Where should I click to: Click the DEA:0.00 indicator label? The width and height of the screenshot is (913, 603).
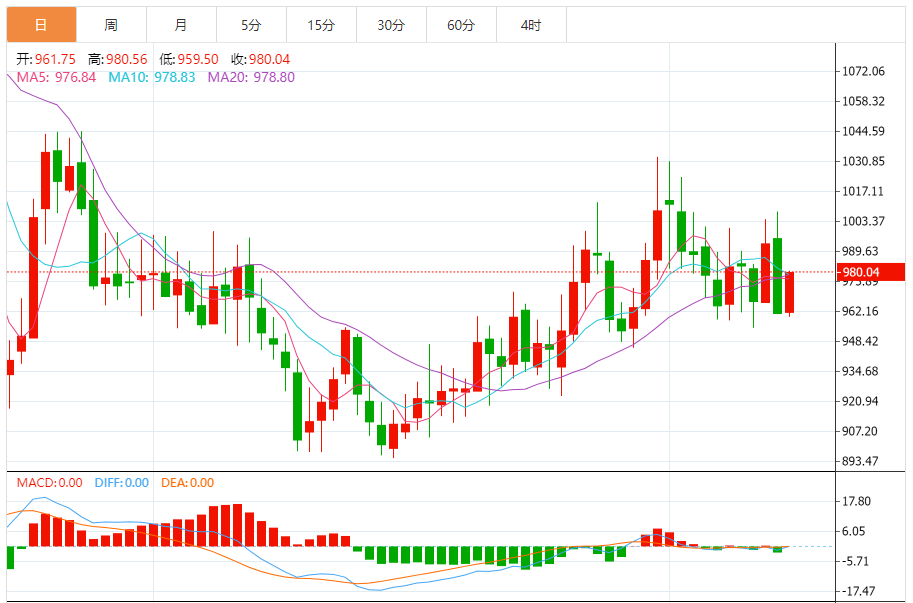pyautogui.click(x=187, y=483)
